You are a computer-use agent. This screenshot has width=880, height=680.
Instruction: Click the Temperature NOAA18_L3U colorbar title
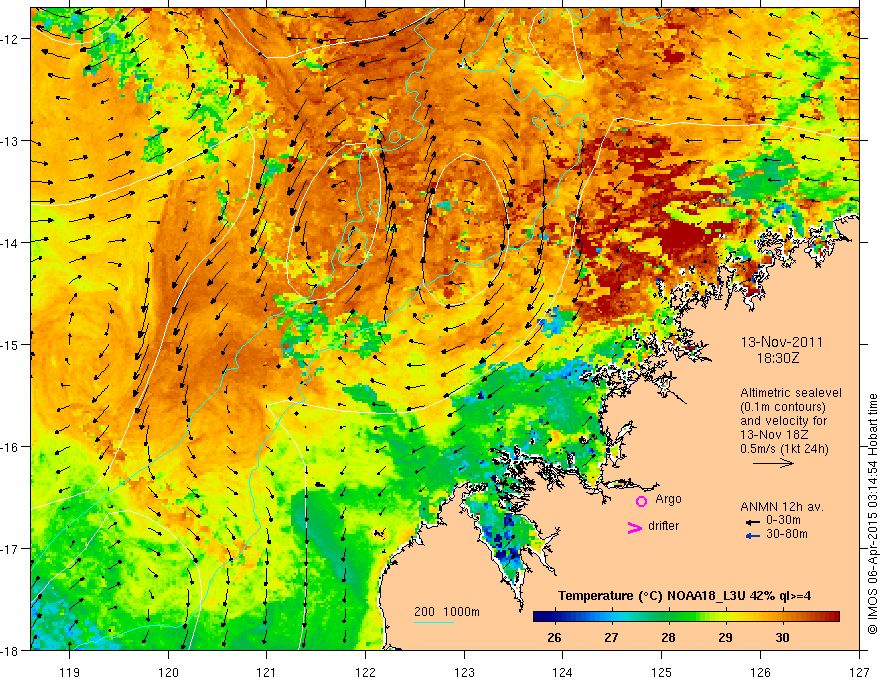click(x=684, y=596)
